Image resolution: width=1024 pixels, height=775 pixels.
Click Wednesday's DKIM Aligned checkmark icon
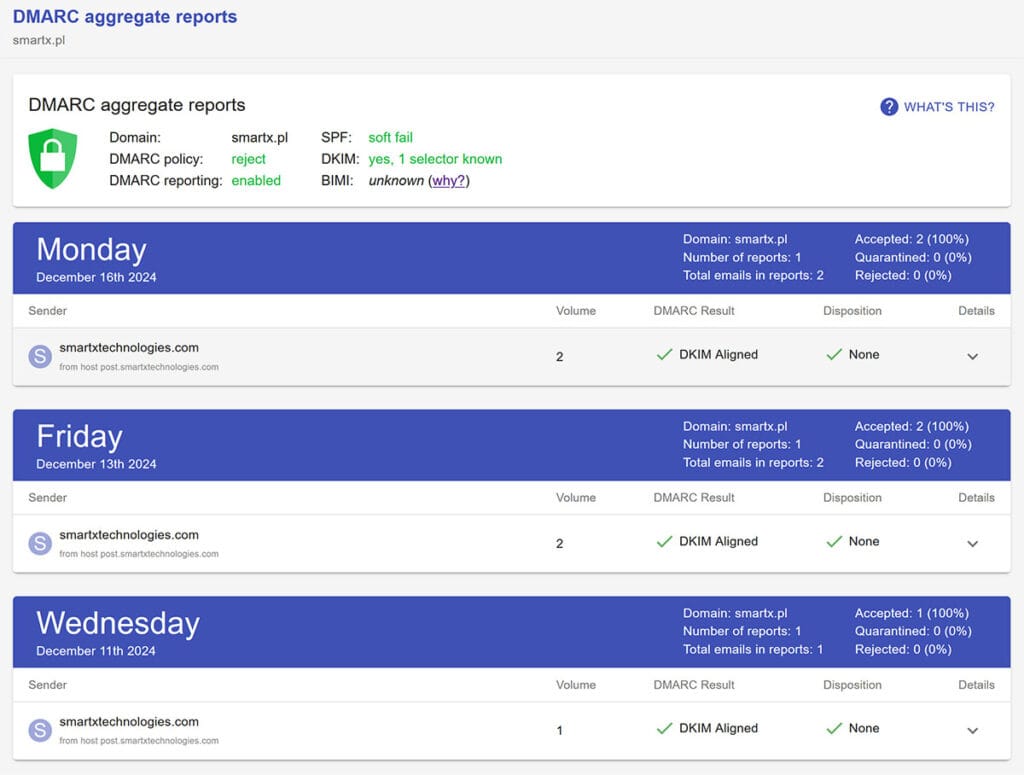(664, 729)
